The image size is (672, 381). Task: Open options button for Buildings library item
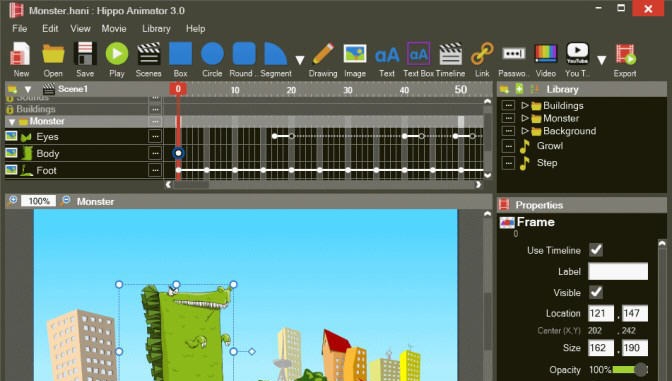(x=508, y=105)
